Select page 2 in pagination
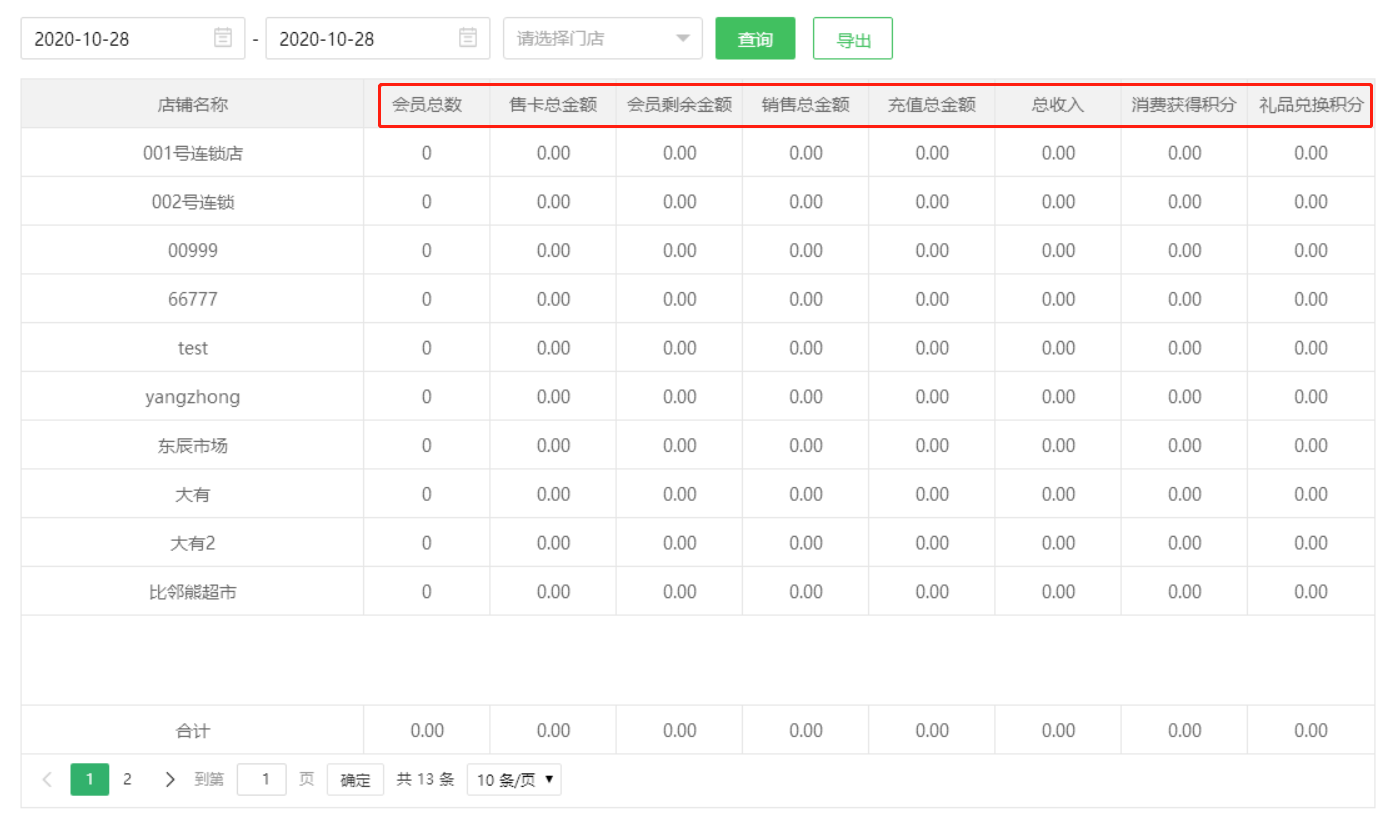 coord(127,780)
